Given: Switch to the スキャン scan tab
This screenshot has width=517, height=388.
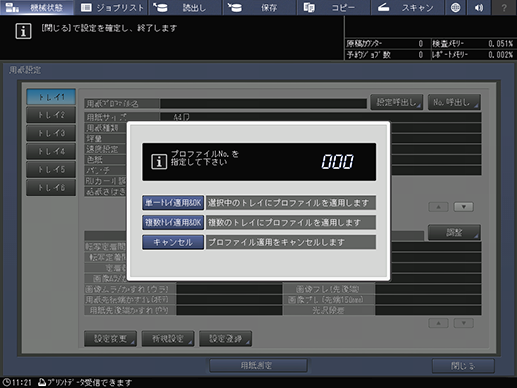Looking at the screenshot, I should click(407, 7).
